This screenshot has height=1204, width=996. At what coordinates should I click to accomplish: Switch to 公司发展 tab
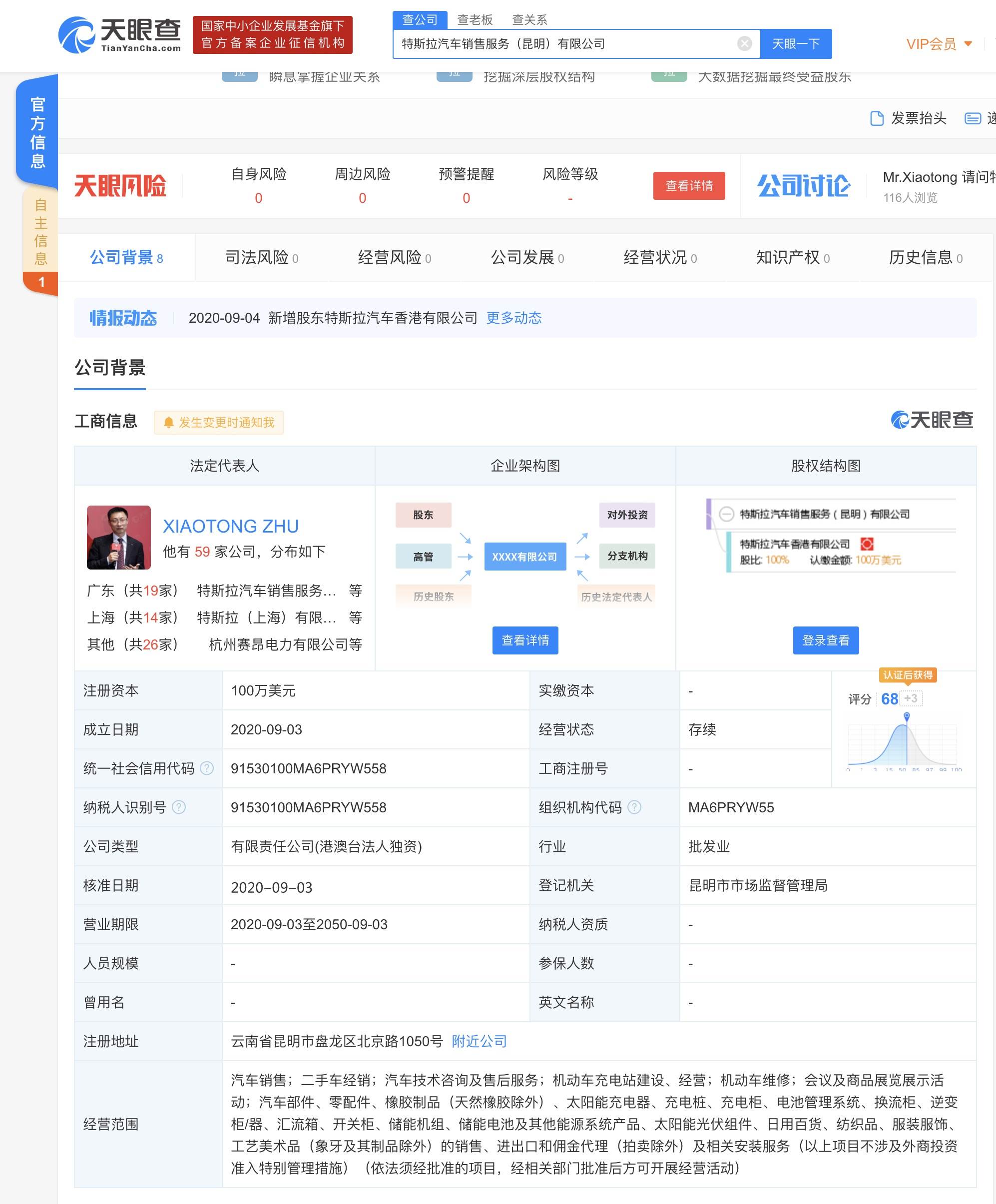pyautogui.click(x=527, y=257)
